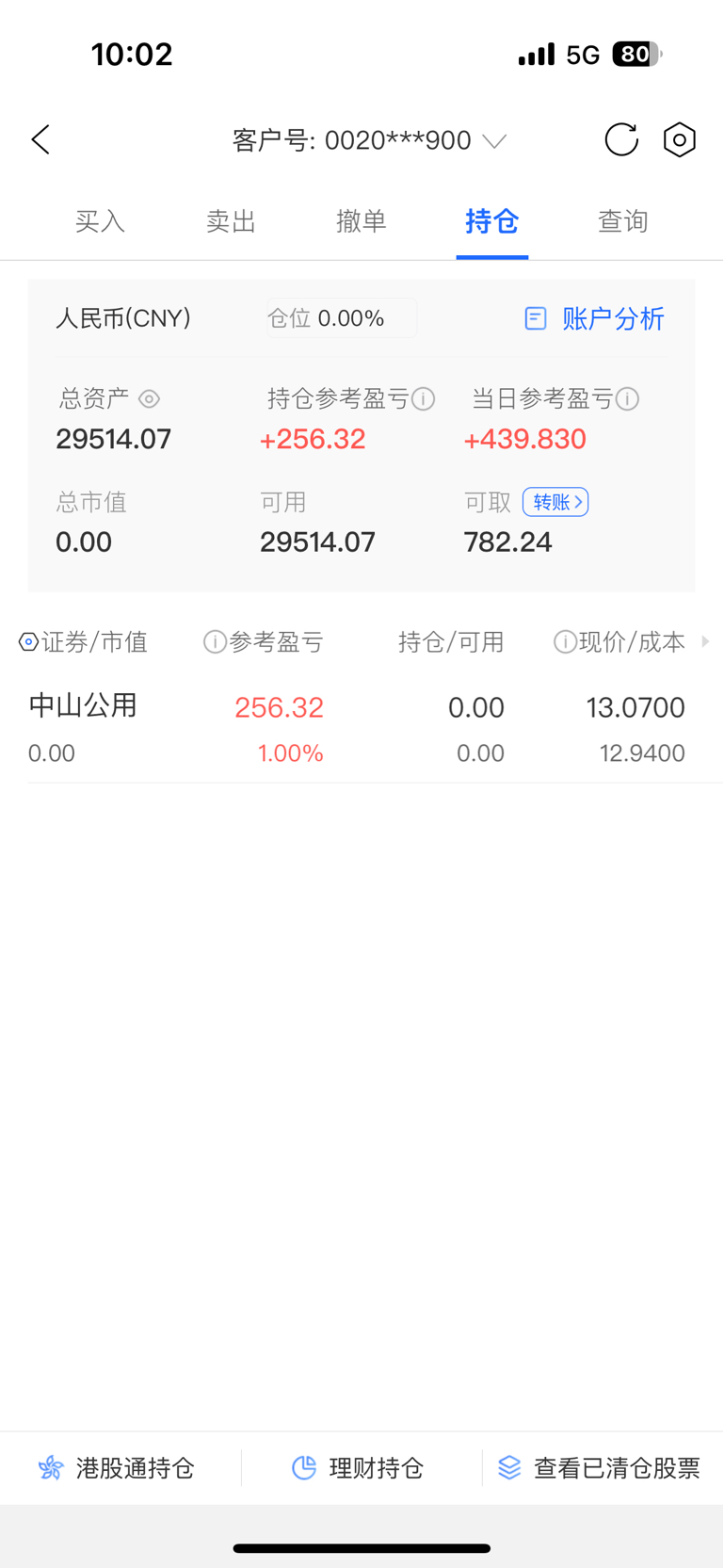Open 港股通持仓 at bottom bar

(116, 1467)
